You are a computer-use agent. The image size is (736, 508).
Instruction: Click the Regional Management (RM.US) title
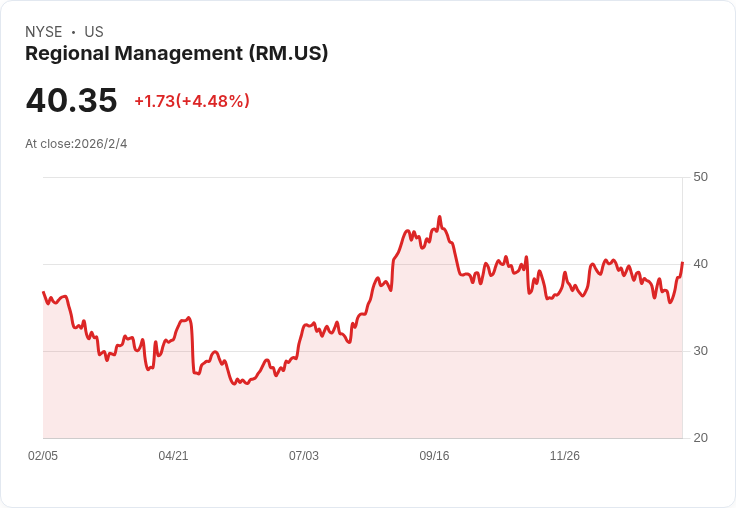coord(176,53)
